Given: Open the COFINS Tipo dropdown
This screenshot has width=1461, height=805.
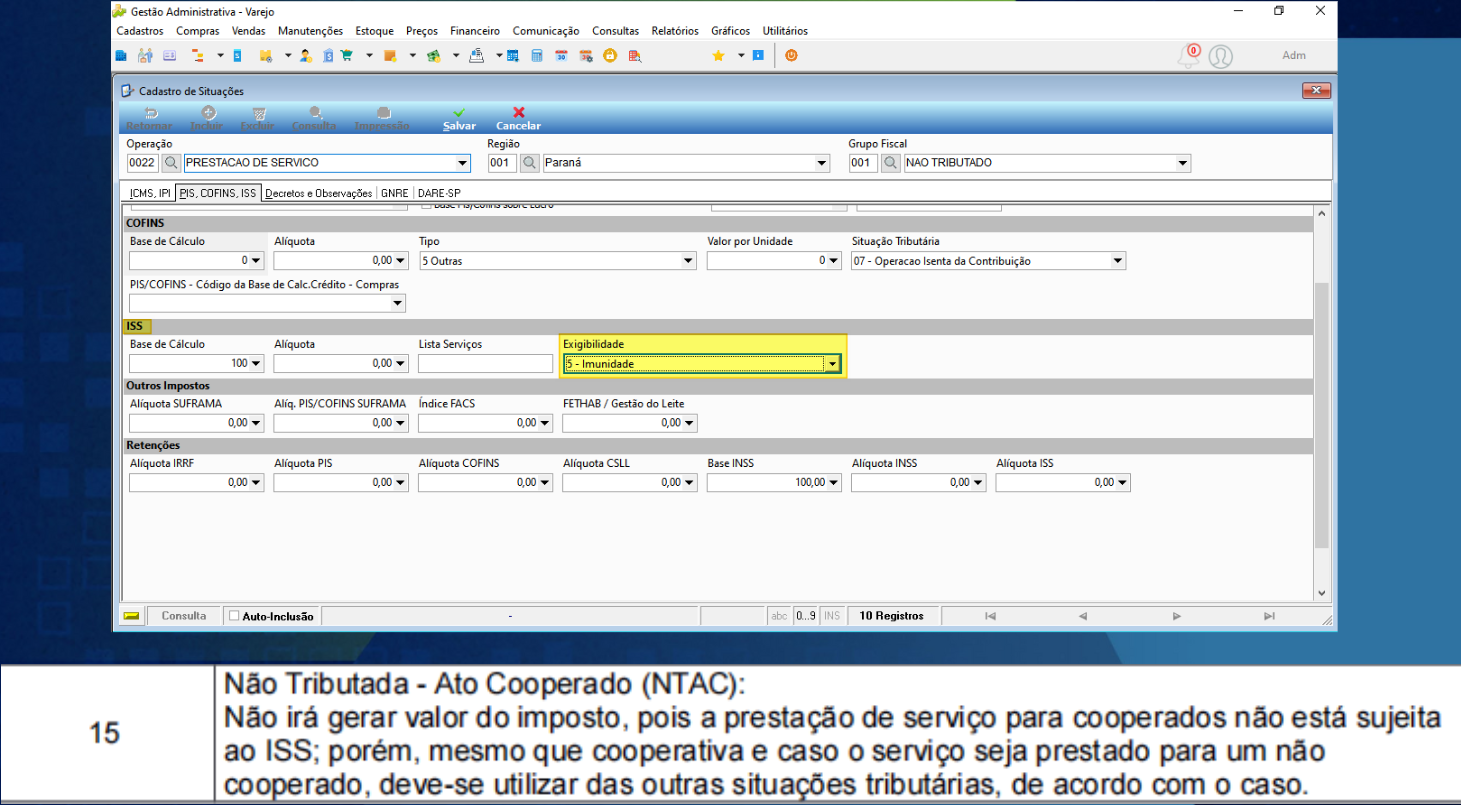Looking at the screenshot, I should coord(688,261).
